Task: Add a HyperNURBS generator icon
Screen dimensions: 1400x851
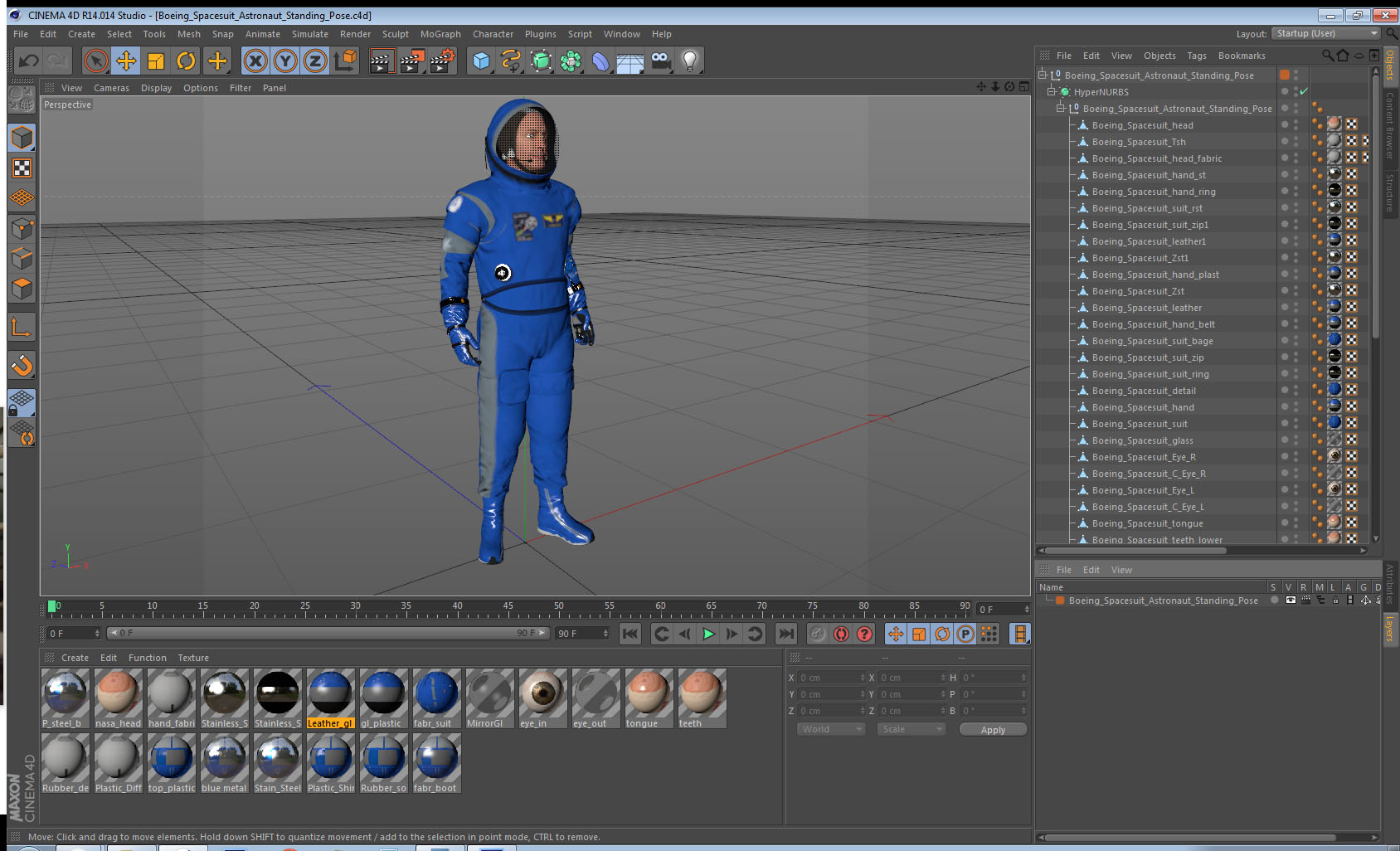Action: click(x=541, y=61)
